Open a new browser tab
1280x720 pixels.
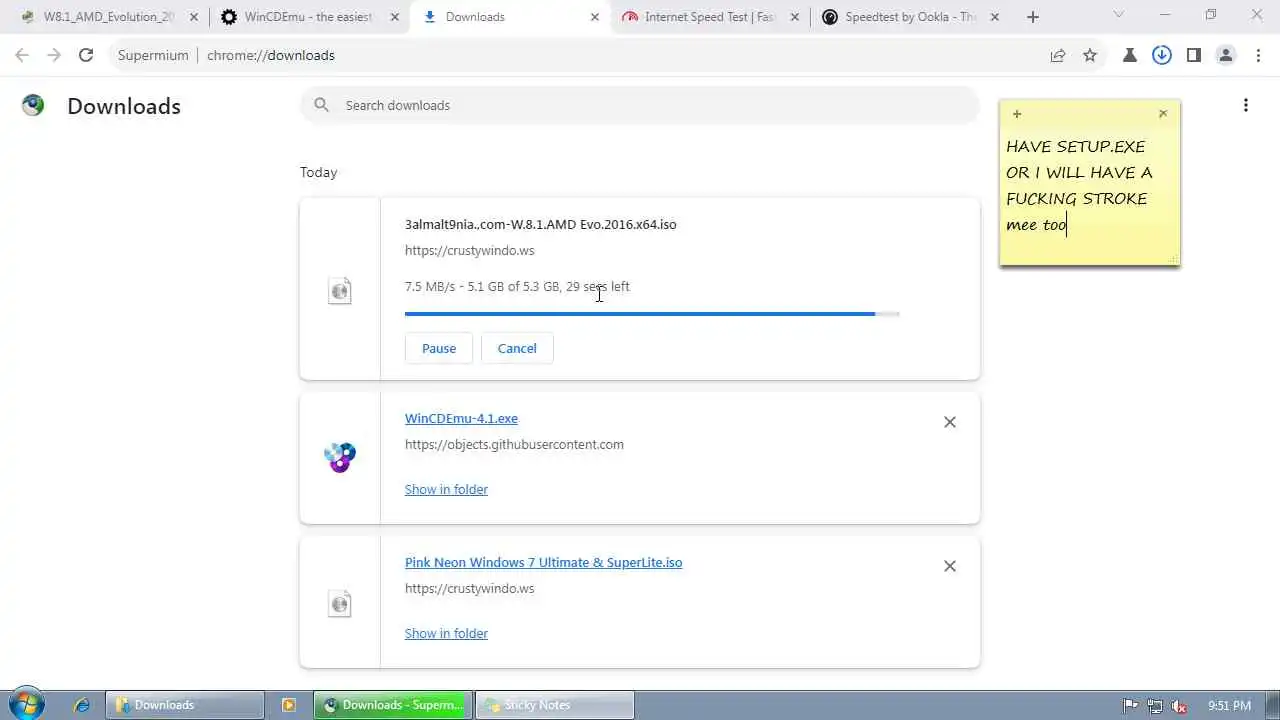click(x=1033, y=17)
